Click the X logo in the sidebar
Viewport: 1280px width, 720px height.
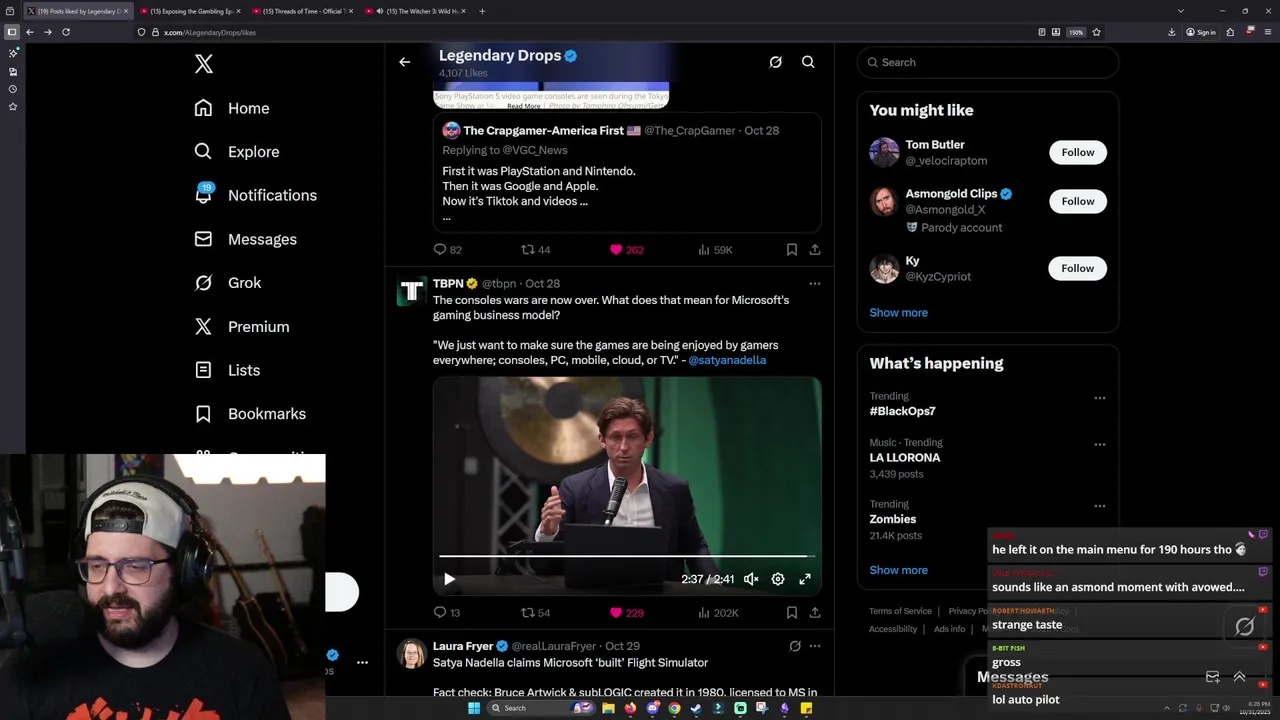click(x=204, y=64)
